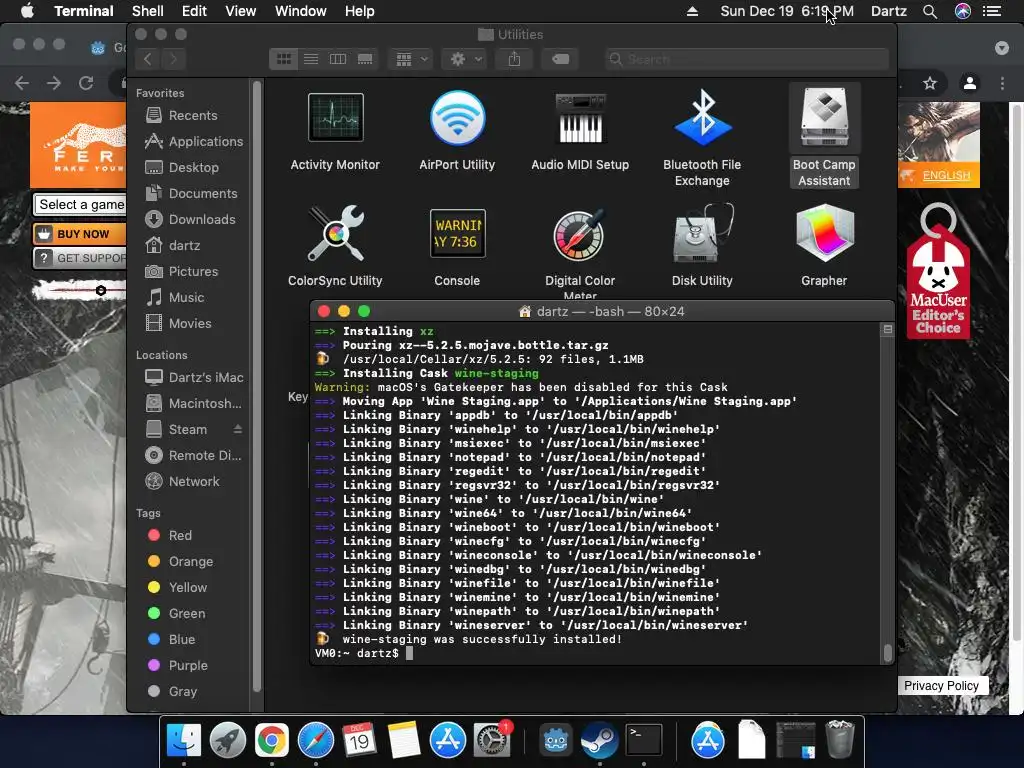Click Finder edit tags button
This screenshot has height=768, width=1024.
pyautogui.click(x=560, y=59)
